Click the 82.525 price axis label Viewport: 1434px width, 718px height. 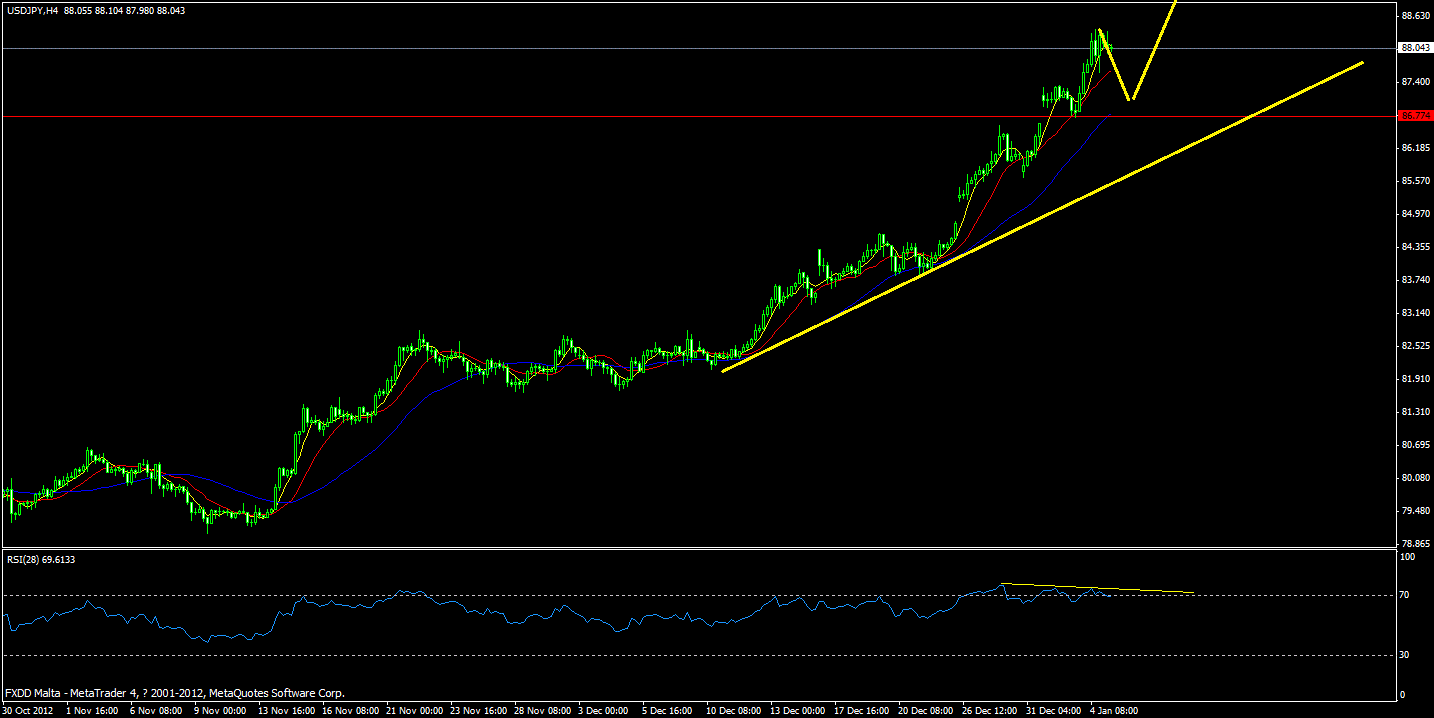[x=1414, y=345]
